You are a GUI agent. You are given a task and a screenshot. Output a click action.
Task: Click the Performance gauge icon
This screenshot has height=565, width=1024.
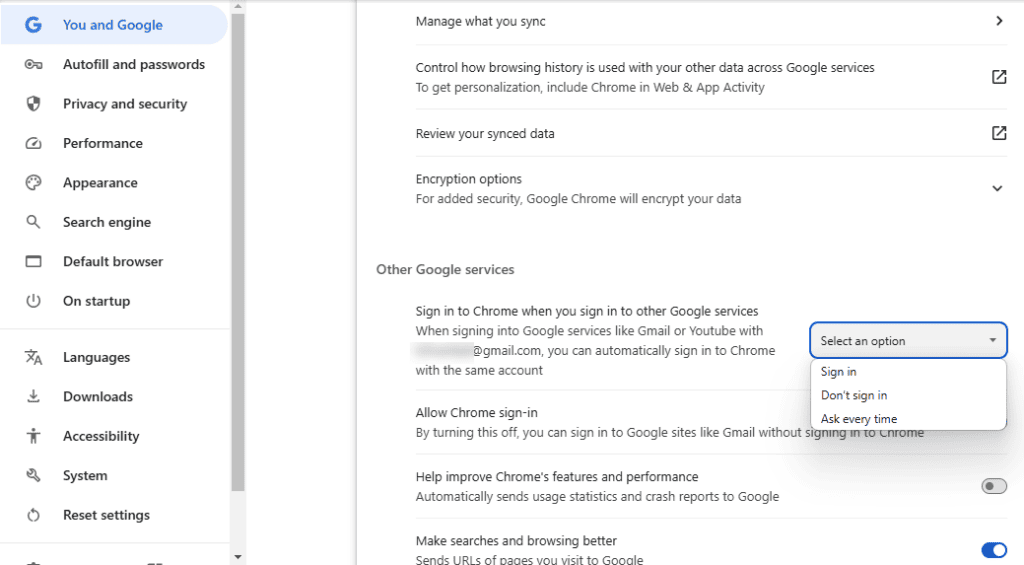click(33, 144)
